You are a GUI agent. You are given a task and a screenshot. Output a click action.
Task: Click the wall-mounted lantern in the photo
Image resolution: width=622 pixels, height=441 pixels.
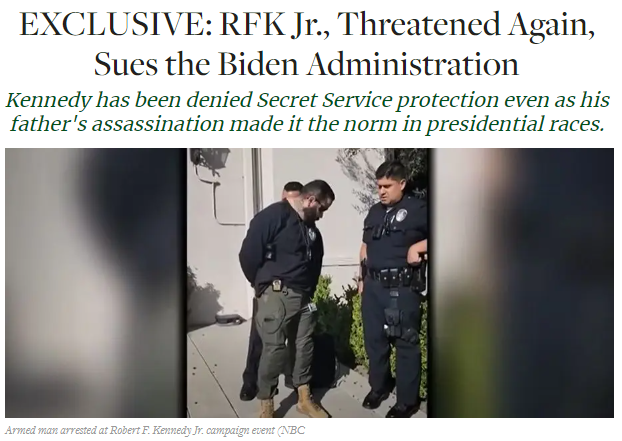point(210,159)
